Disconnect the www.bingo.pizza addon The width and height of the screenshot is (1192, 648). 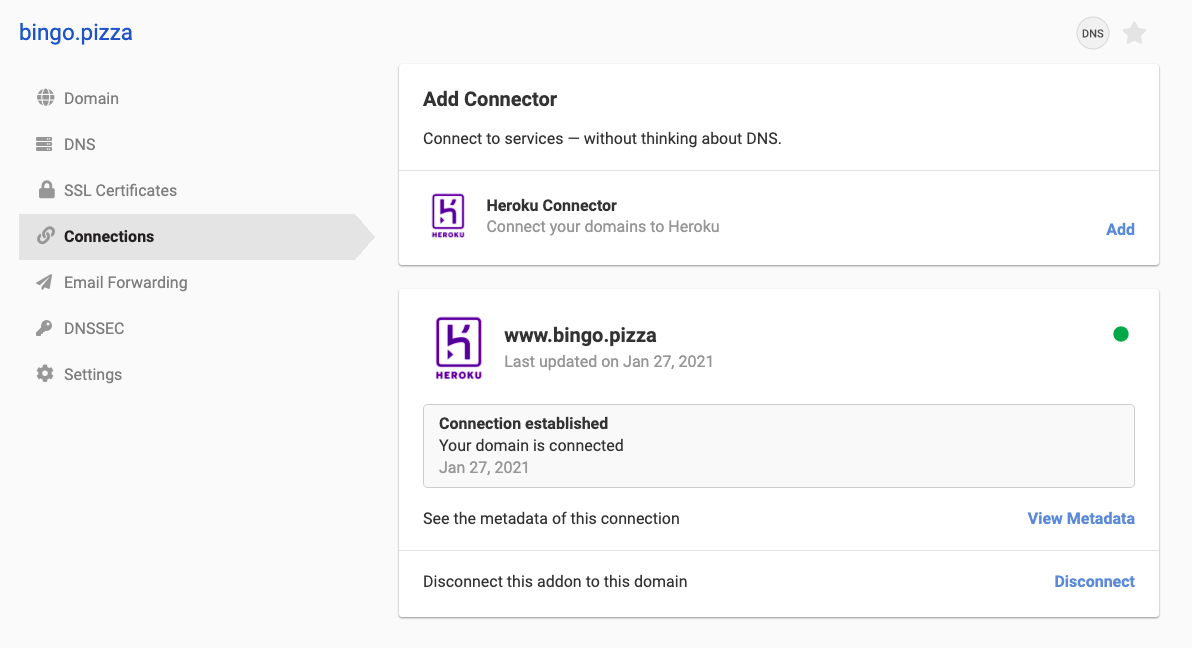(1094, 581)
